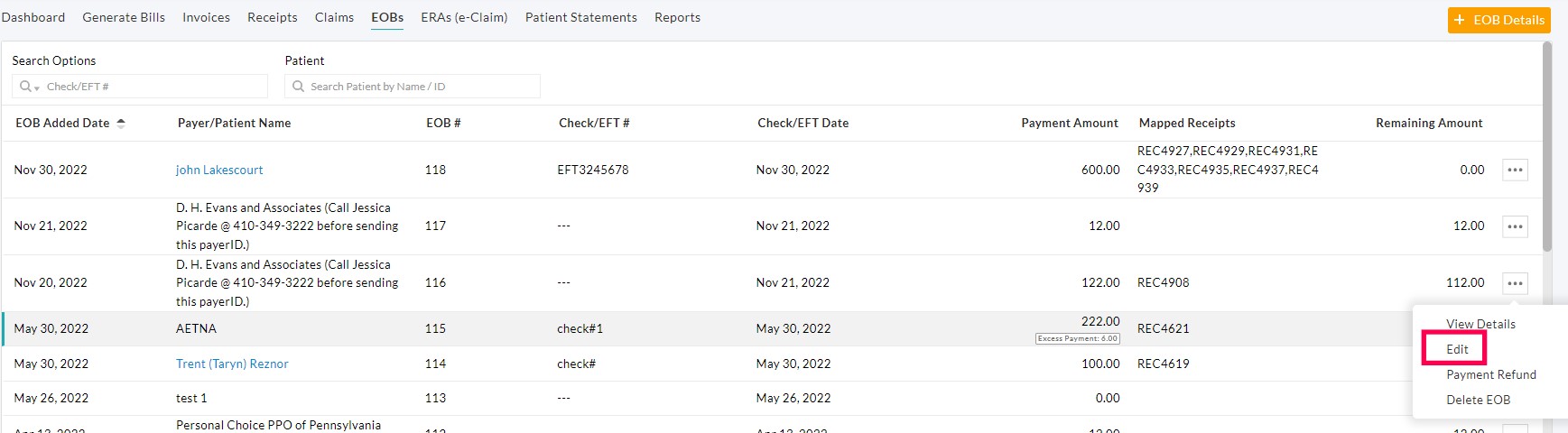1568x433 pixels.
Task: Select Edit from the context menu
Action: click(1457, 349)
